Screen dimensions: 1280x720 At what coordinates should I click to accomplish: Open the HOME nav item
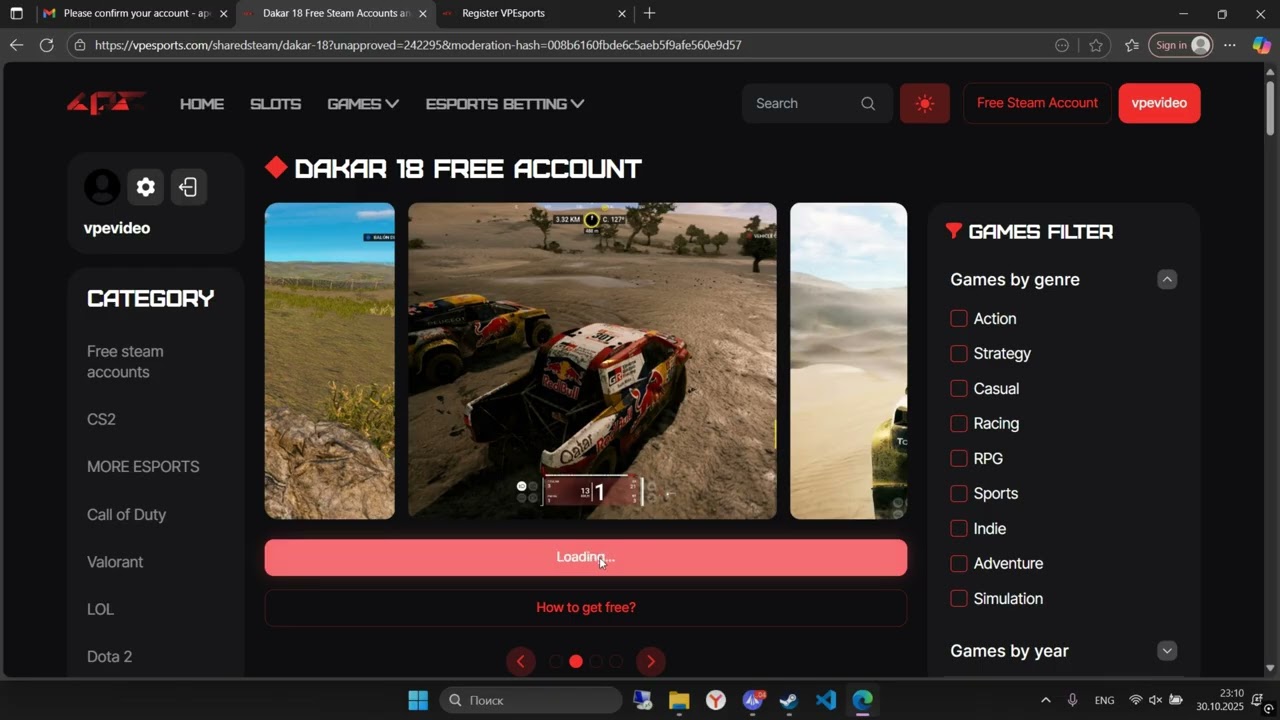tap(202, 104)
